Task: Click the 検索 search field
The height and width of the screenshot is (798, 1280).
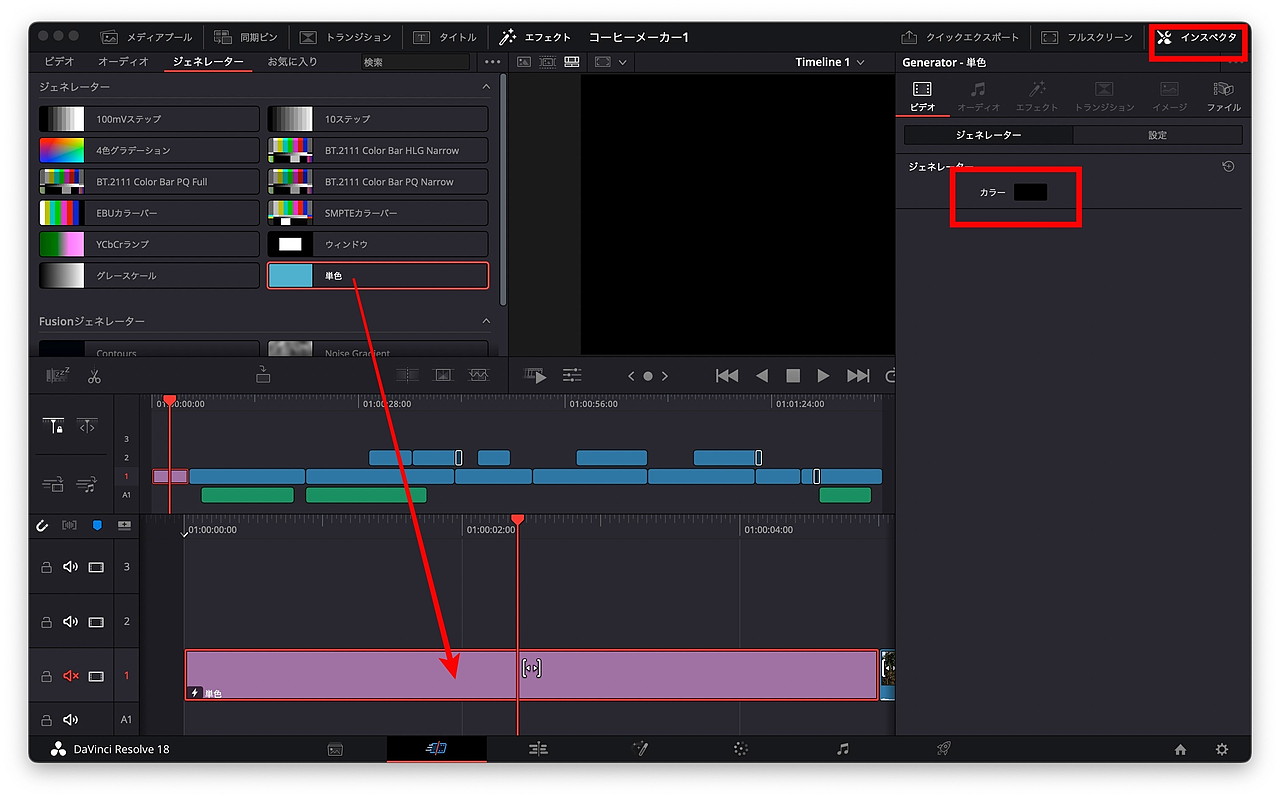Action: coord(415,62)
